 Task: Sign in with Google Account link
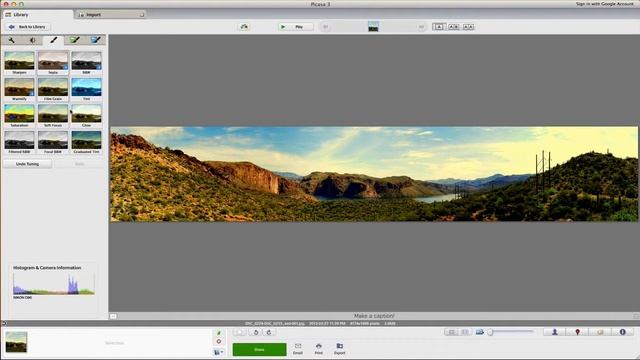[x=604, y=4]
